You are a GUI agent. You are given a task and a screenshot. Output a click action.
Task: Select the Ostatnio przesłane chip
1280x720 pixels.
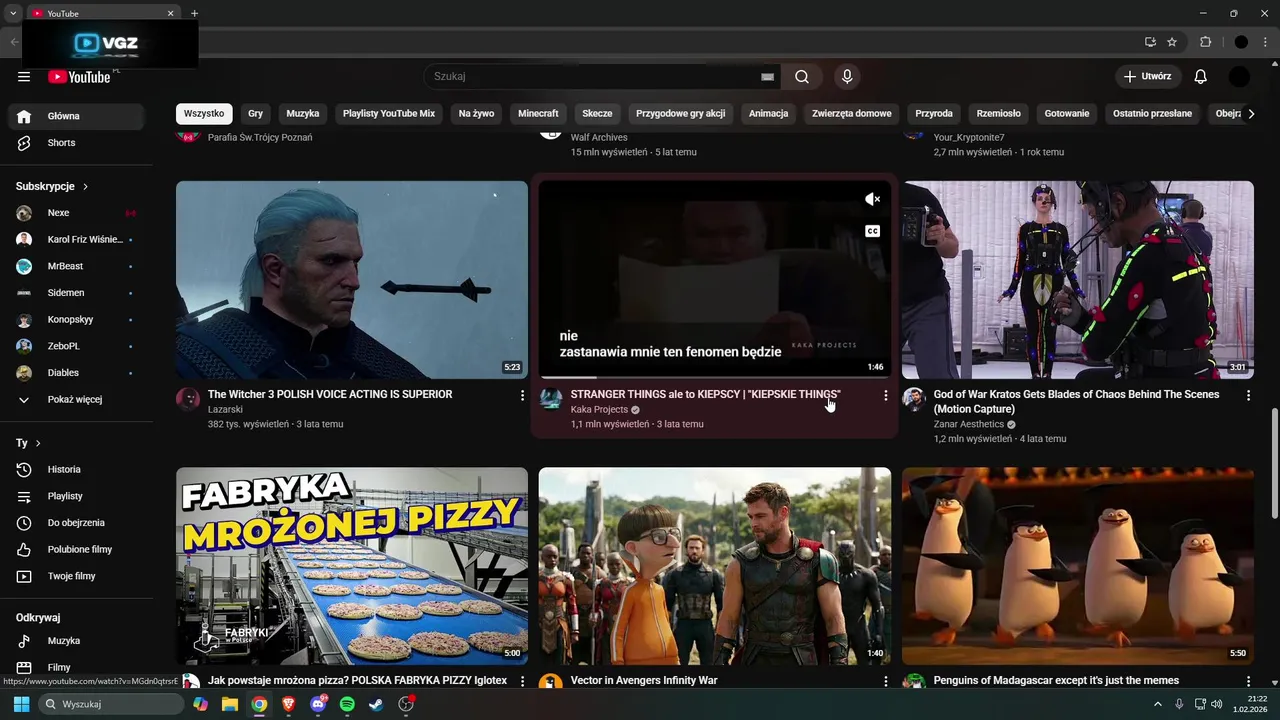click(1152, 114)
